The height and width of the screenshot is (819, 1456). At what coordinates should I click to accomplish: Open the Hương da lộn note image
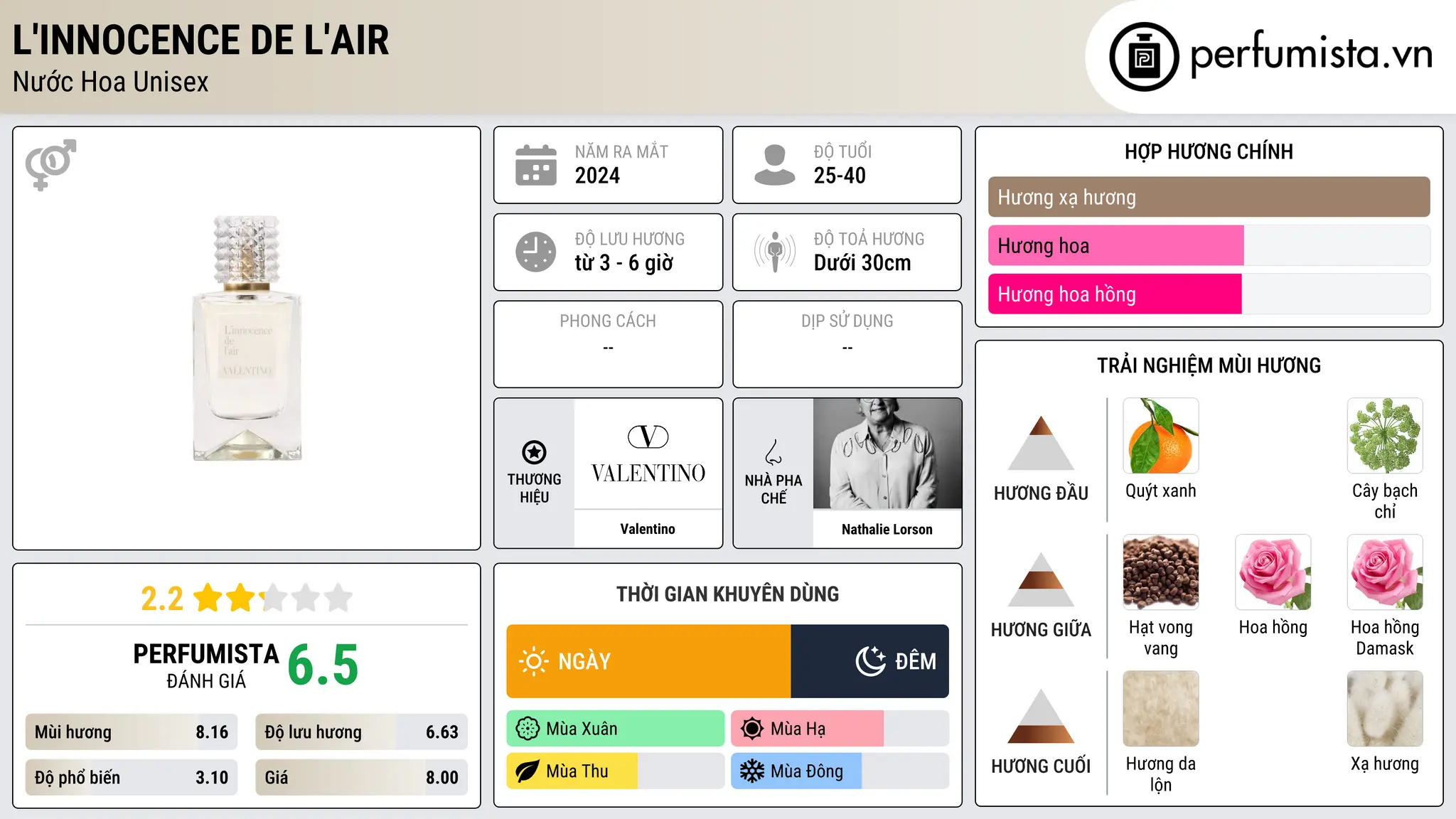(1161, 709)
